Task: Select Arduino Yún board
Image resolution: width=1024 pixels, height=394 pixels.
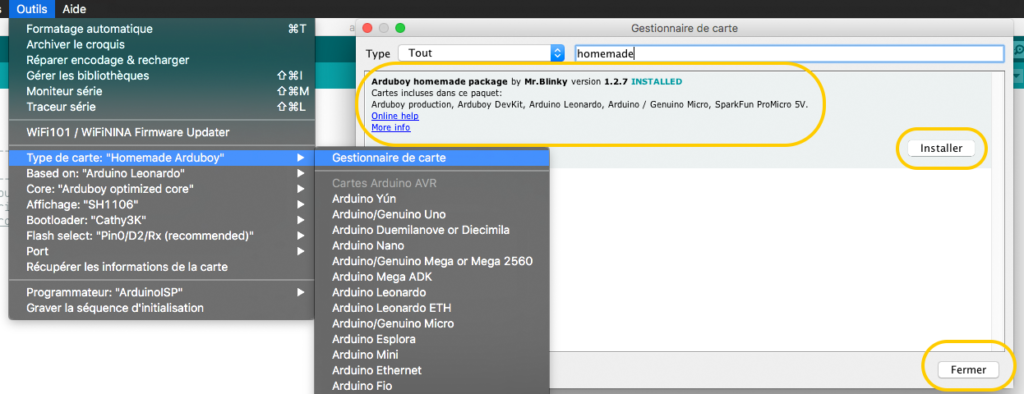Action: [x=432, y=199]
